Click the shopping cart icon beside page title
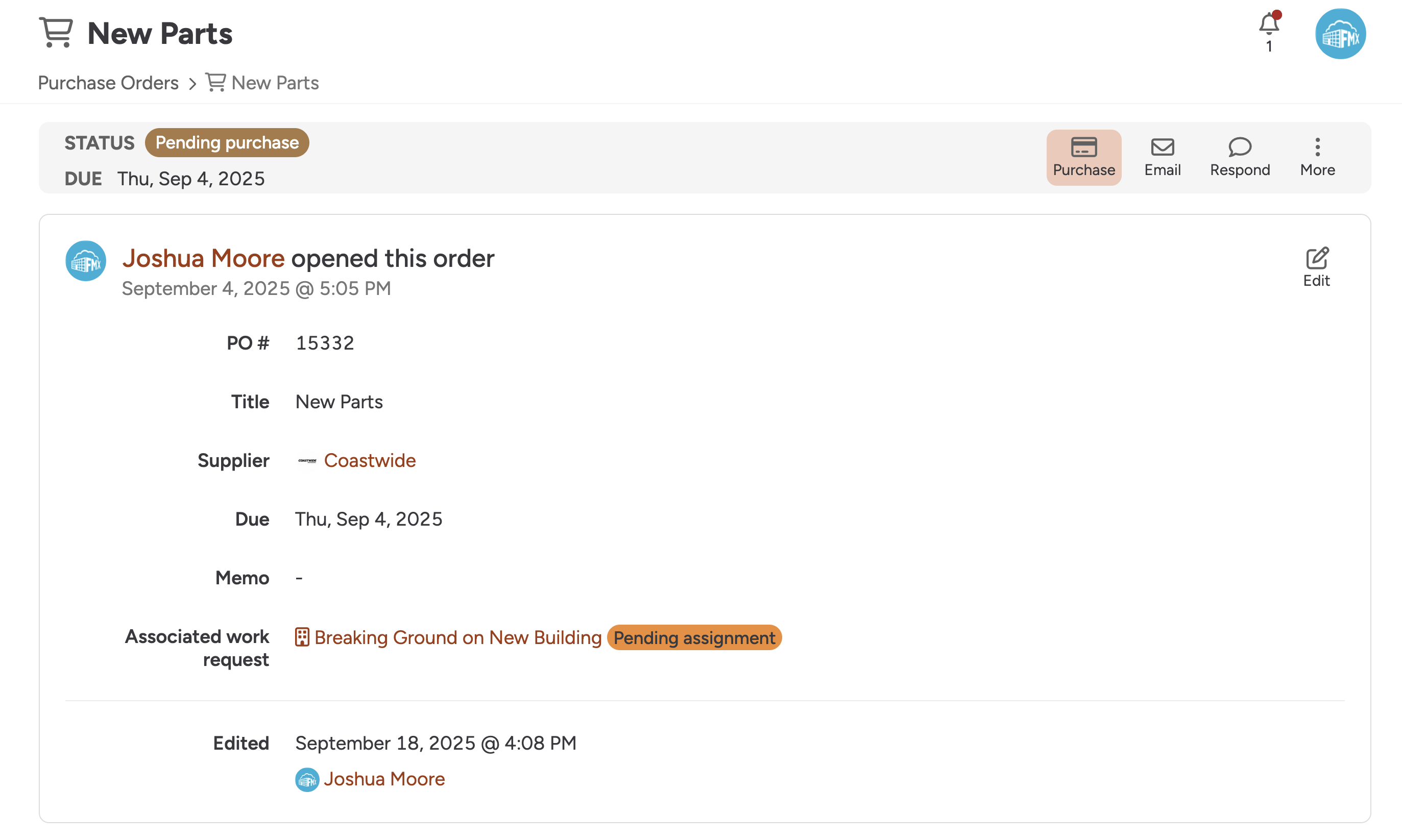 point(56,32)
